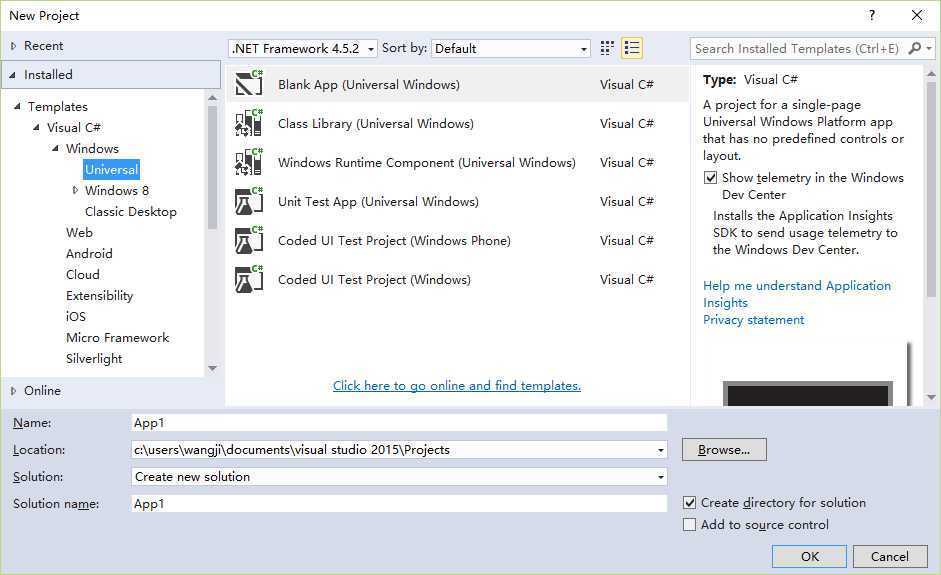Click the template tree scroll up arrow
The width and height of the screenshot is (941, 575).
pos(212,97)
